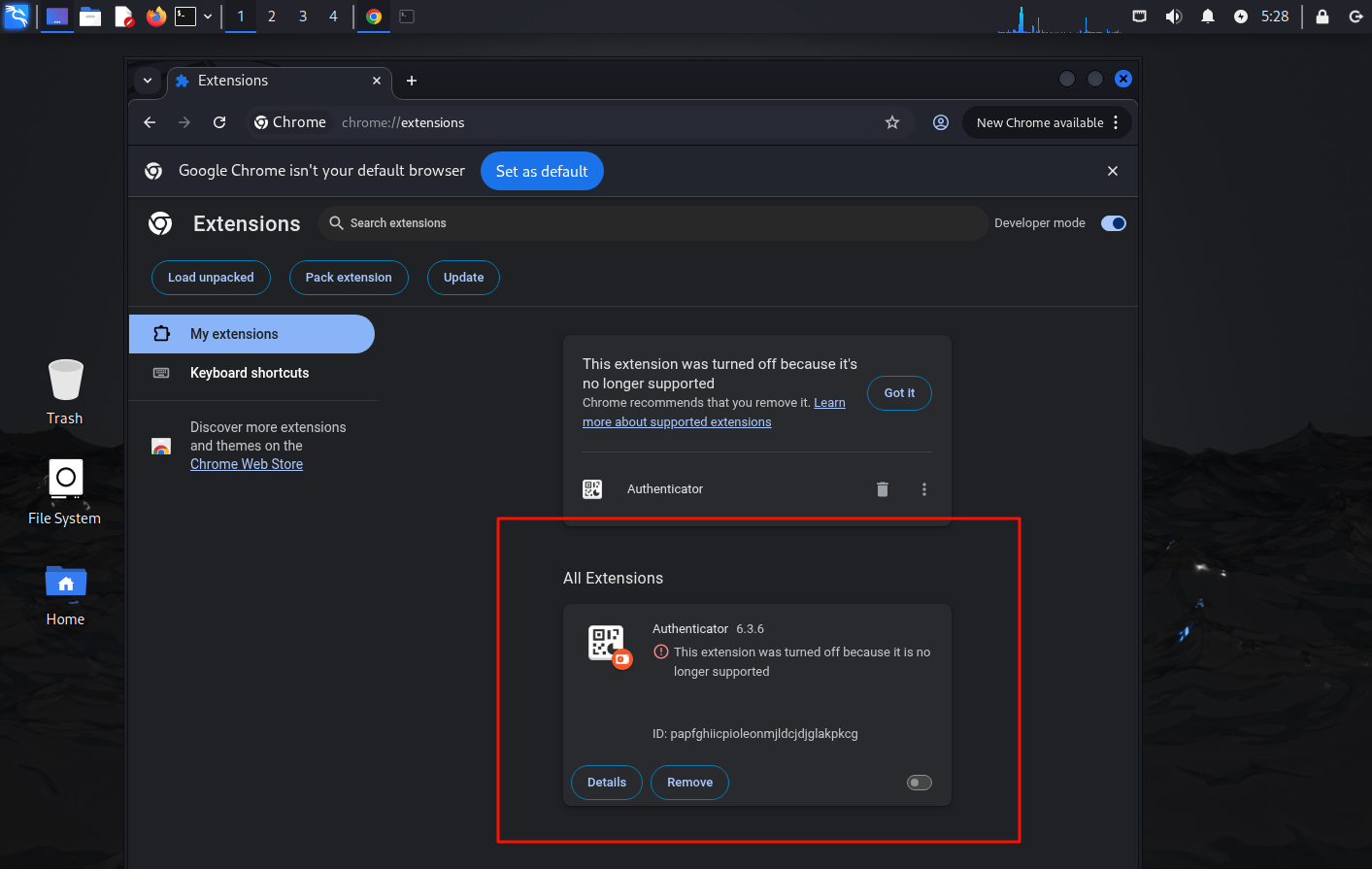This screenshot has height=869, width=1372.
Task: Click the Chrome site info chip in address bar
Action: point(289,122)
